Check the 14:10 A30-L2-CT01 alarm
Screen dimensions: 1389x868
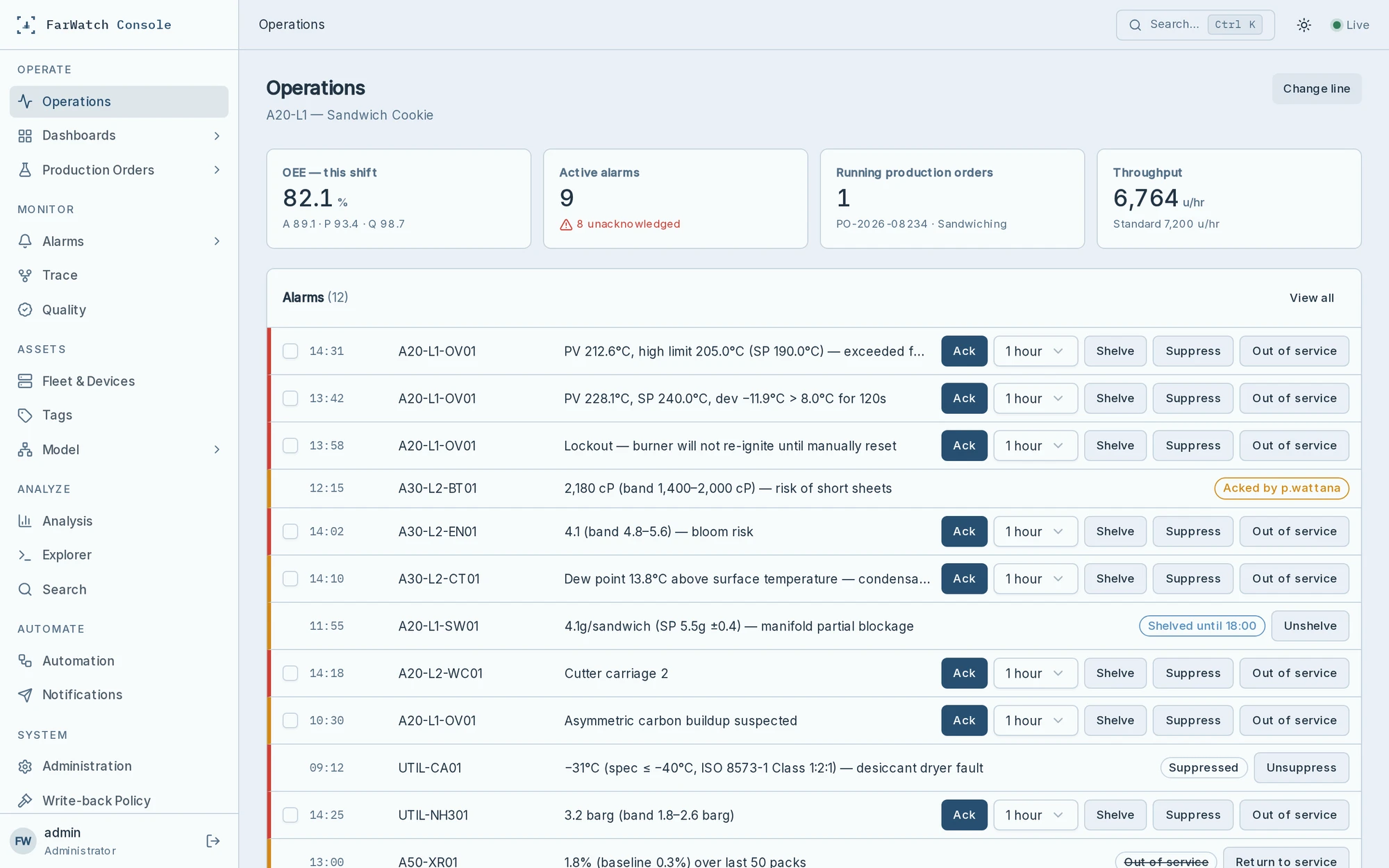click(290, 579)
